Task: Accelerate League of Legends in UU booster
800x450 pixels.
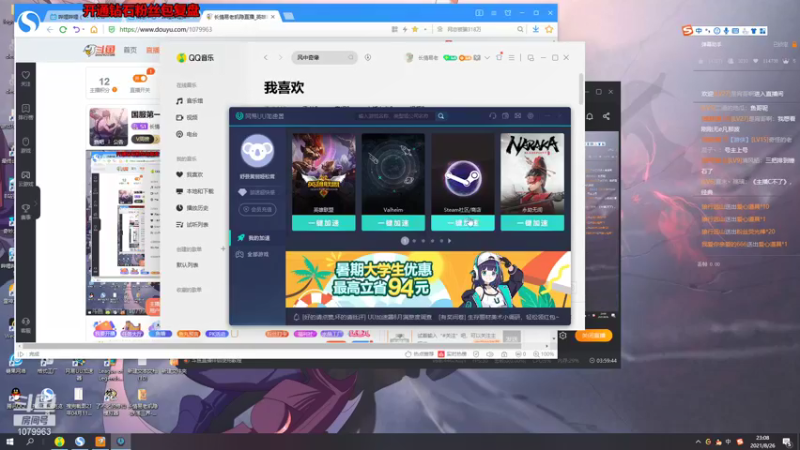Action: 323,223
